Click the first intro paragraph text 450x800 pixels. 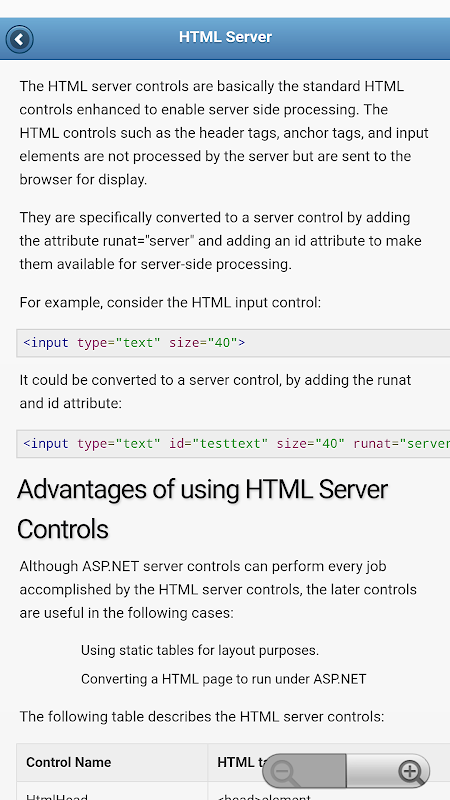(x=224, y=133)
